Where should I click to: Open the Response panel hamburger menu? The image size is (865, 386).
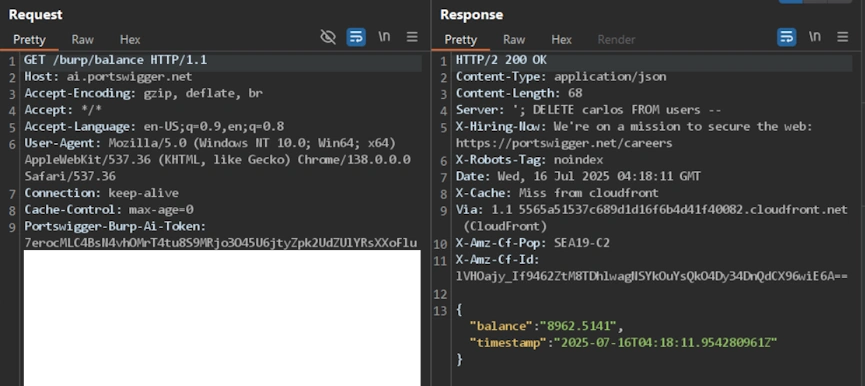(x=843, y=37)
